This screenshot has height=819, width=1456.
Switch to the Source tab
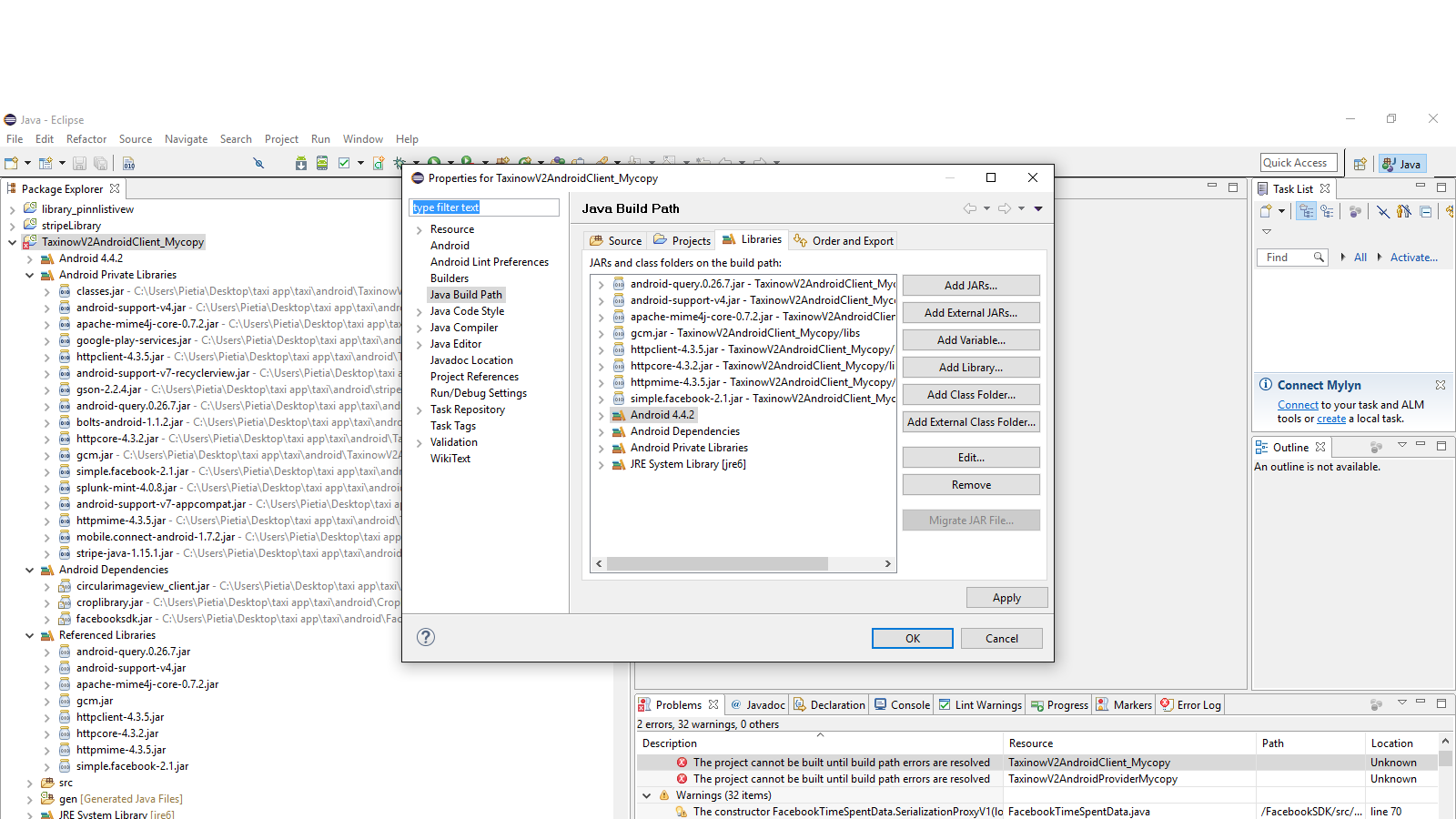pyautogui.click(x=615, y=241)
